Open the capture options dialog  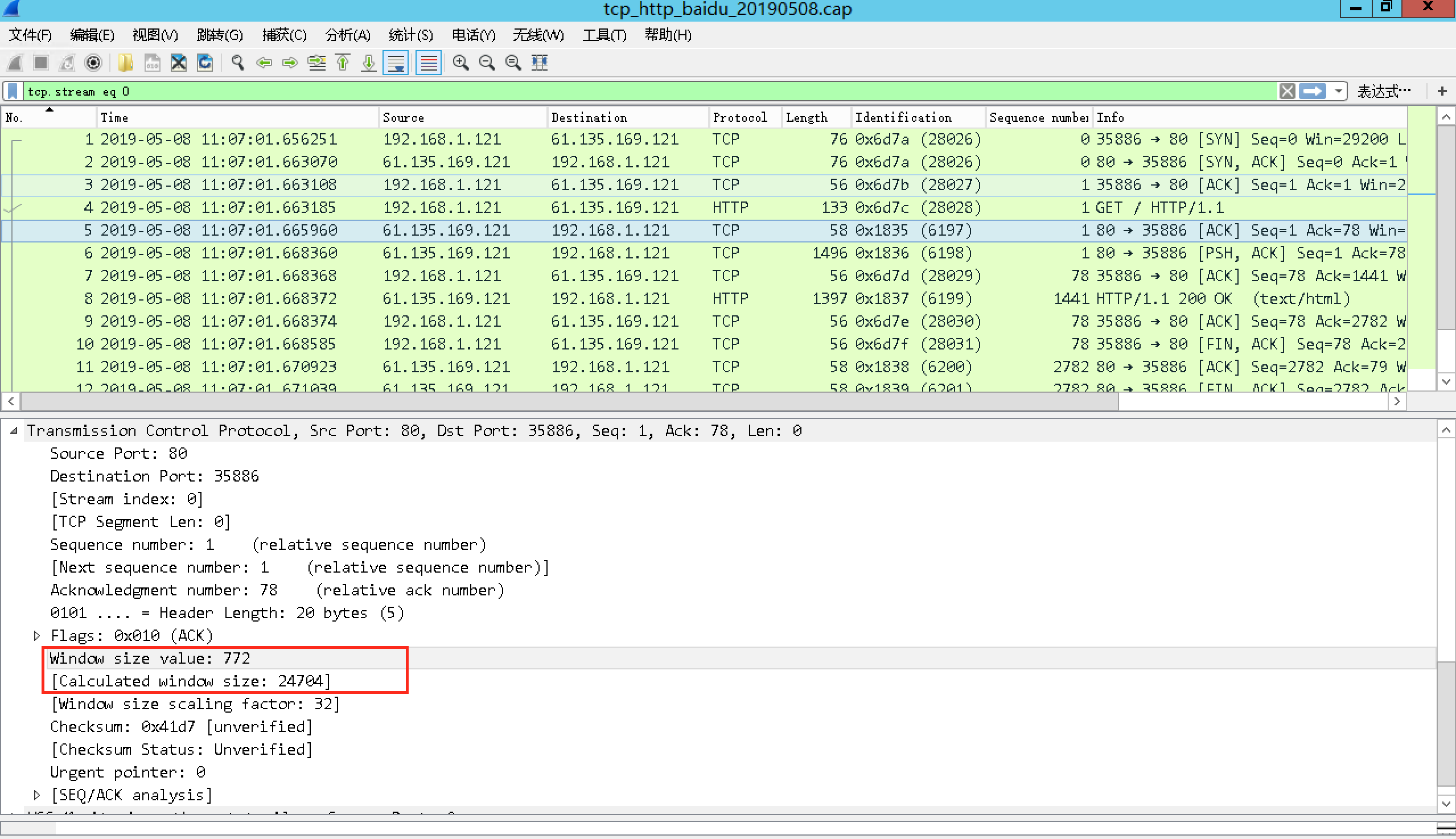coord(93,63)
